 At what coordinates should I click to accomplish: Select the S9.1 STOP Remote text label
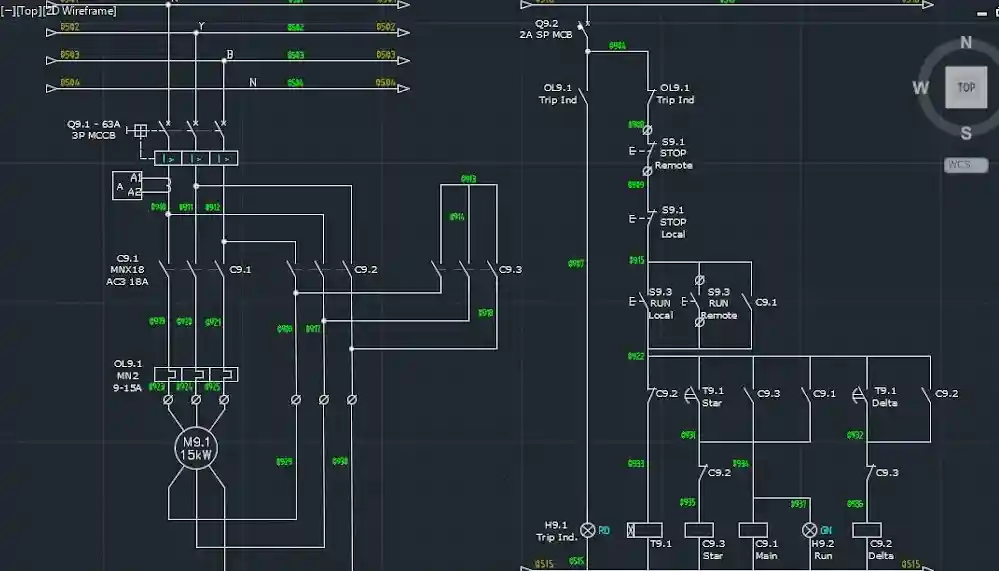[673, 154]
